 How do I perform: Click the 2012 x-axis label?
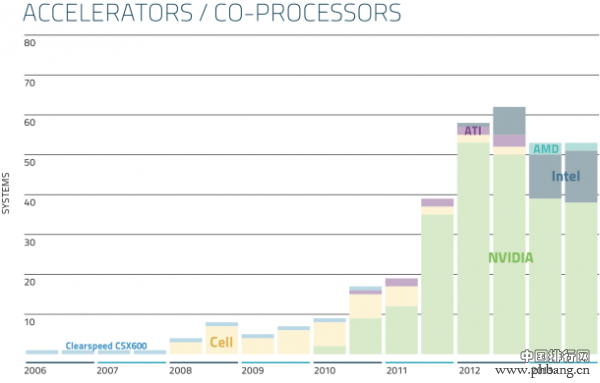pos(470,370)
